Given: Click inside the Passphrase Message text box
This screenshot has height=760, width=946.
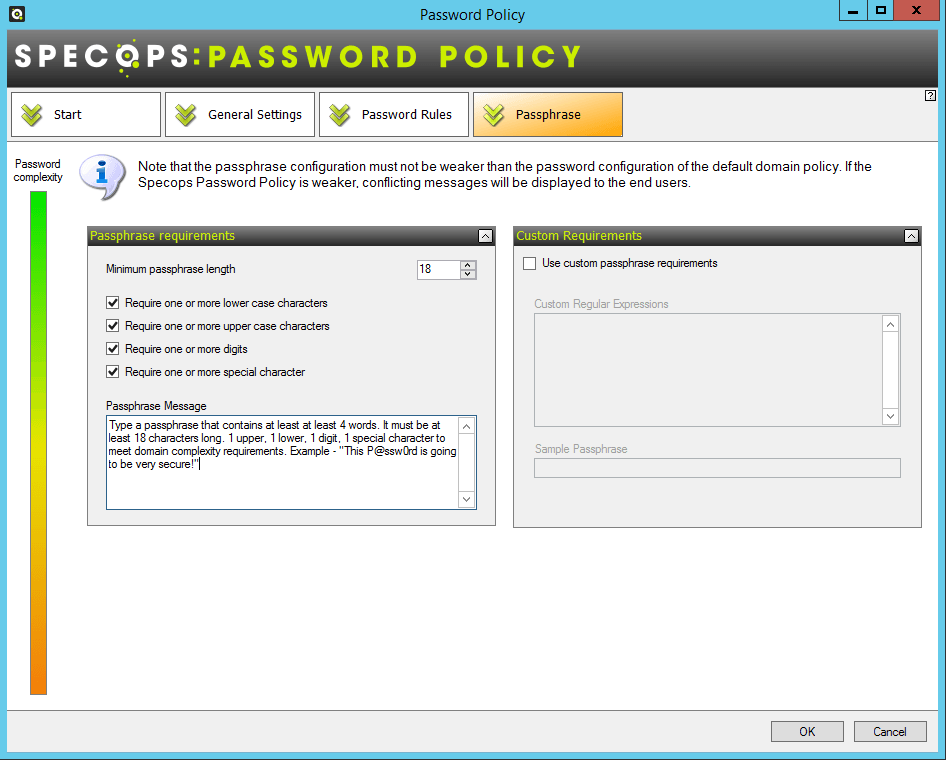Looking at the screenshot, I should coord(282,462).
